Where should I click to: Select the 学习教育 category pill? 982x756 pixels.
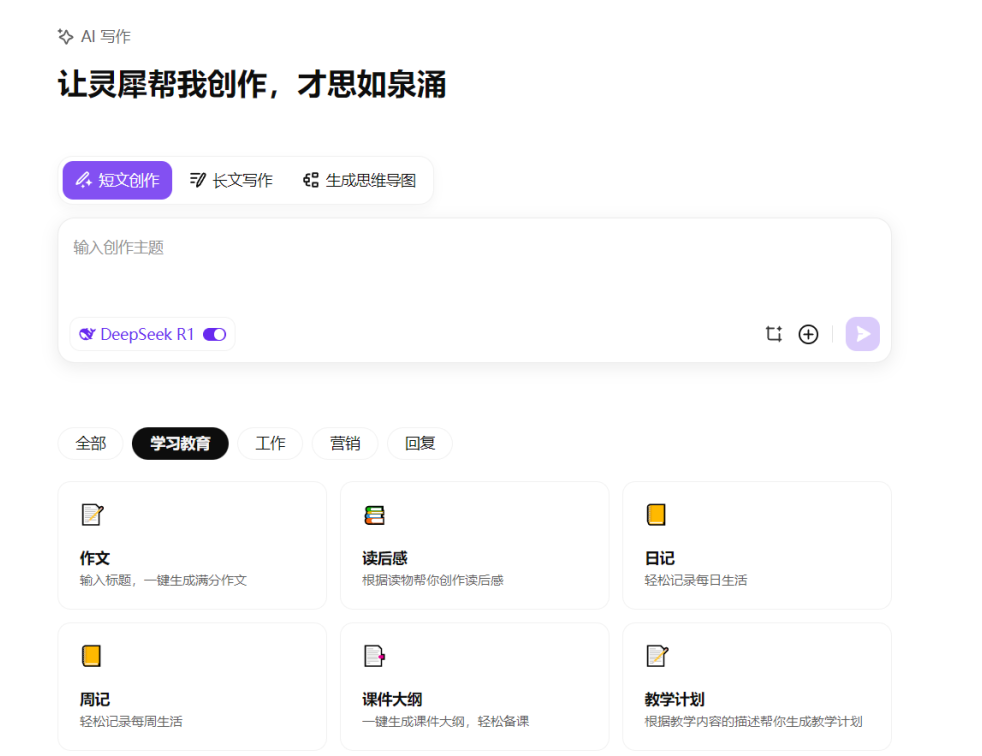(180, 444)
